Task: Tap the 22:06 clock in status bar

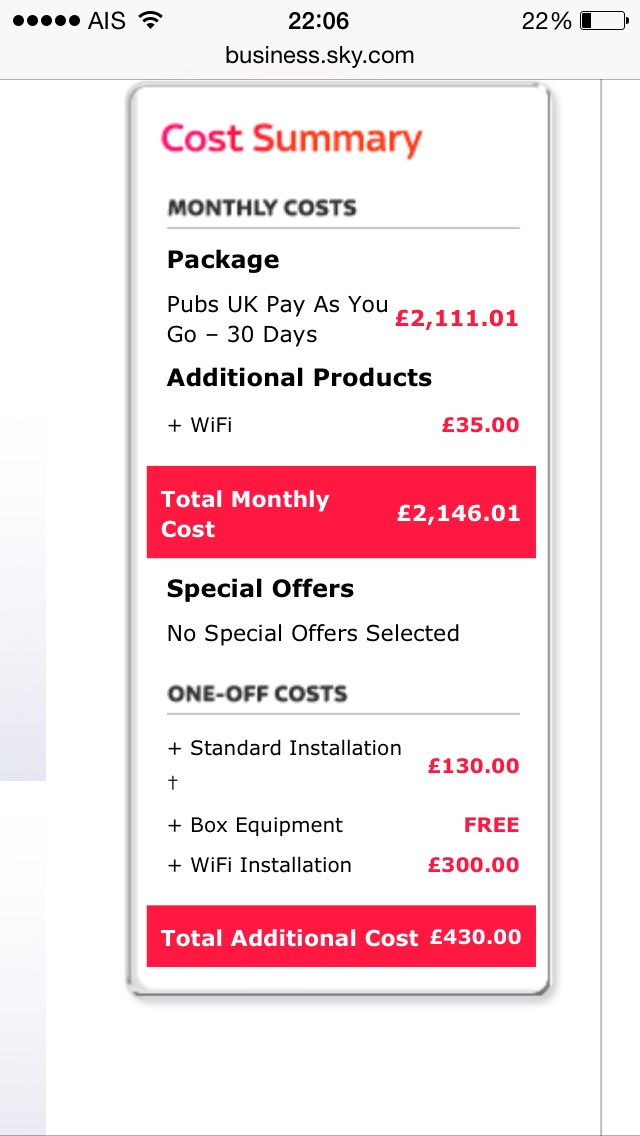Action: tap(319, 21)
